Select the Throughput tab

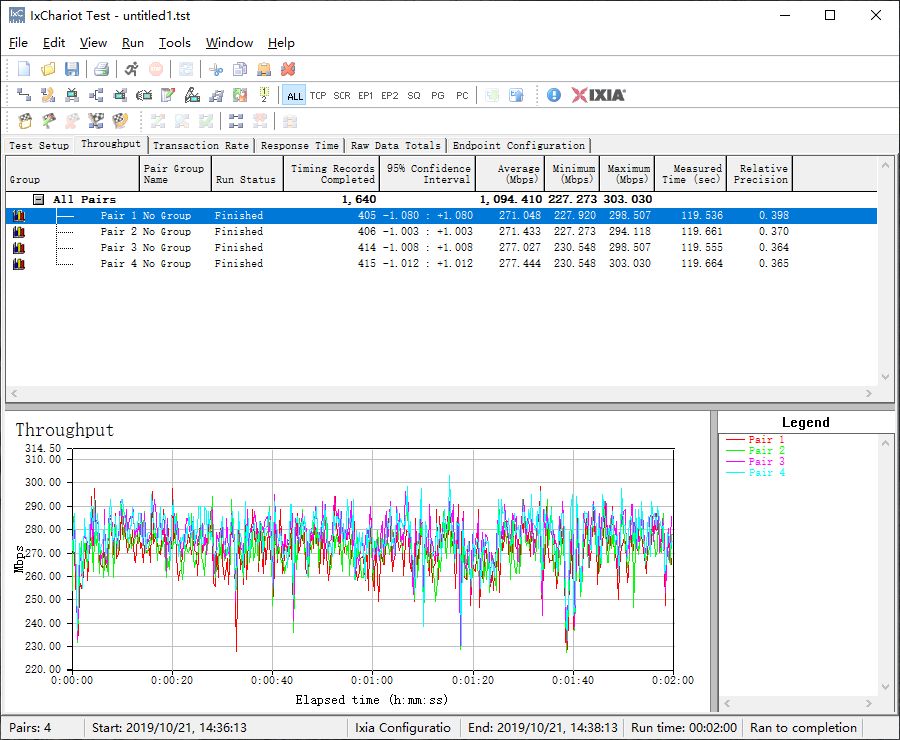pos(111,144)
